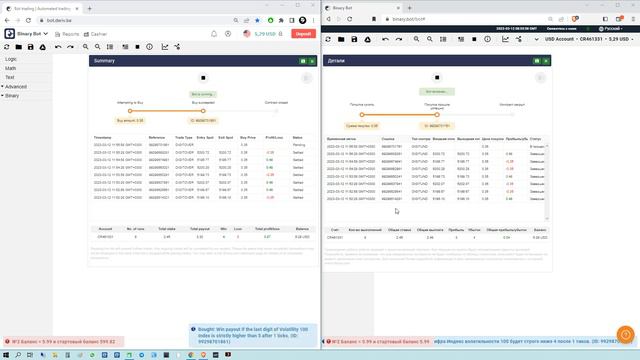Open the folder load icon in the left window

tap(18, 47)
